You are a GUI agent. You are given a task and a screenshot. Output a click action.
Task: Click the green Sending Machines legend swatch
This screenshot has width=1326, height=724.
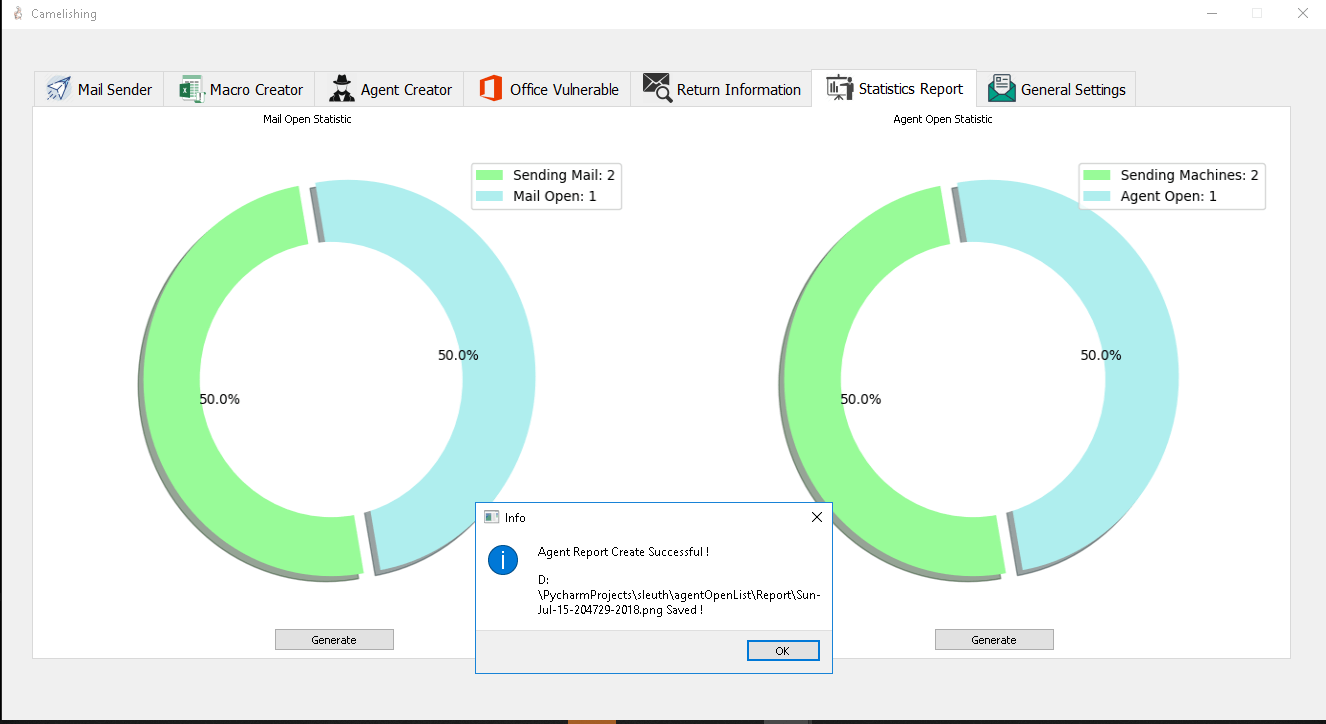pyautogui.click(x=1097, y=175)
